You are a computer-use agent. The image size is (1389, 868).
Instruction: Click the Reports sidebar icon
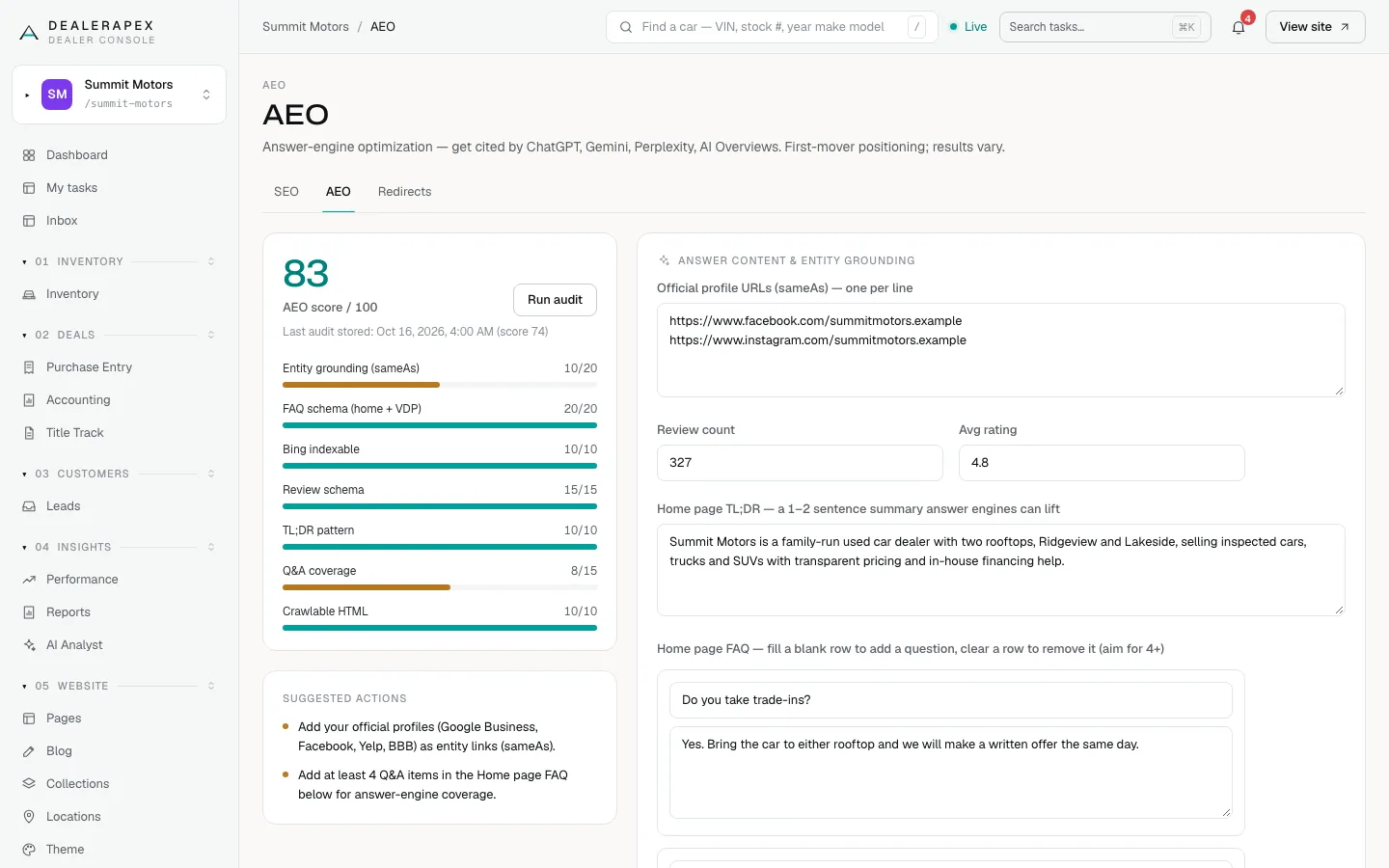pos(29,612)
